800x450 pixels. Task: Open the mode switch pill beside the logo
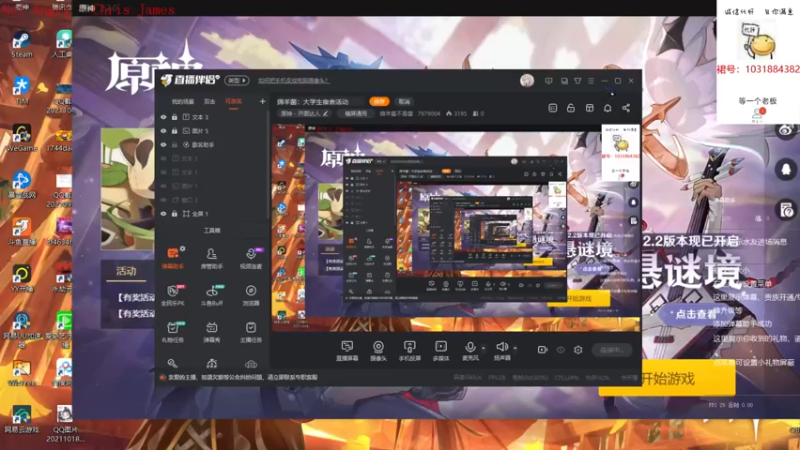[x=237, y=80]
